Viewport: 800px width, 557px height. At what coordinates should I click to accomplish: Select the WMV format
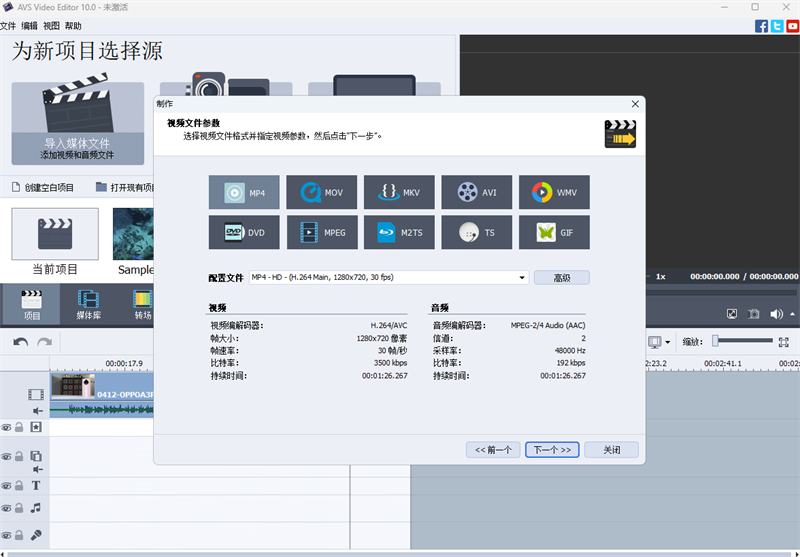point(554,192)
